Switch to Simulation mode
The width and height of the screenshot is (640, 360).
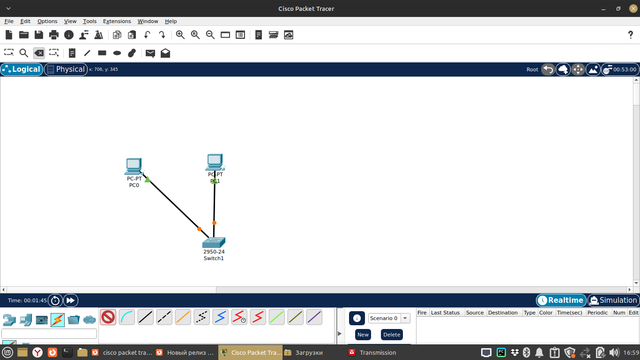[x=613, y=300]
